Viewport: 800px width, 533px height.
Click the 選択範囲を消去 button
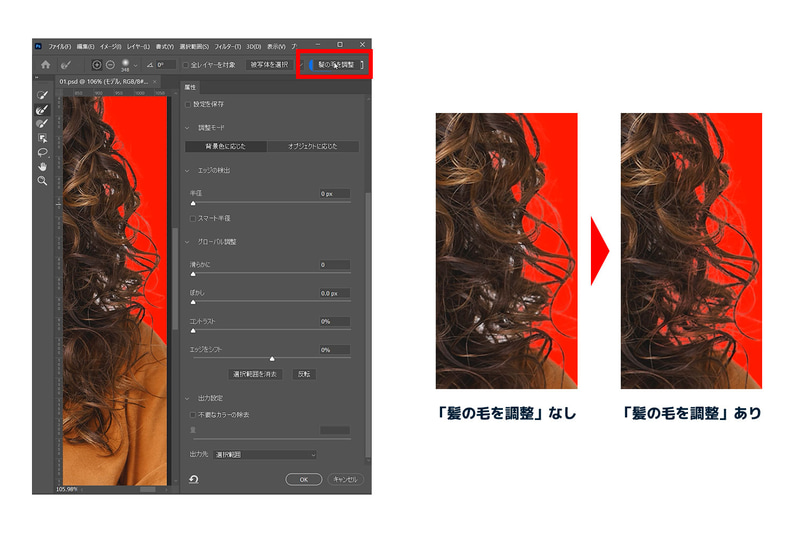(x=255, y=374)
